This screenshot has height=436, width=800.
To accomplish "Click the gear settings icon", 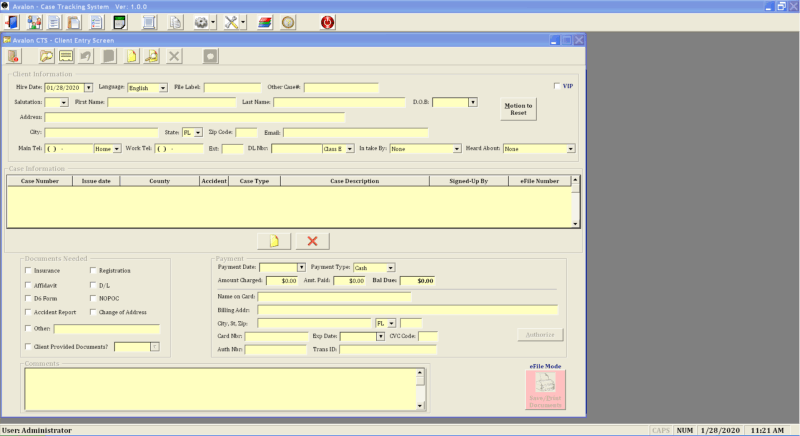I will (201, 22).
